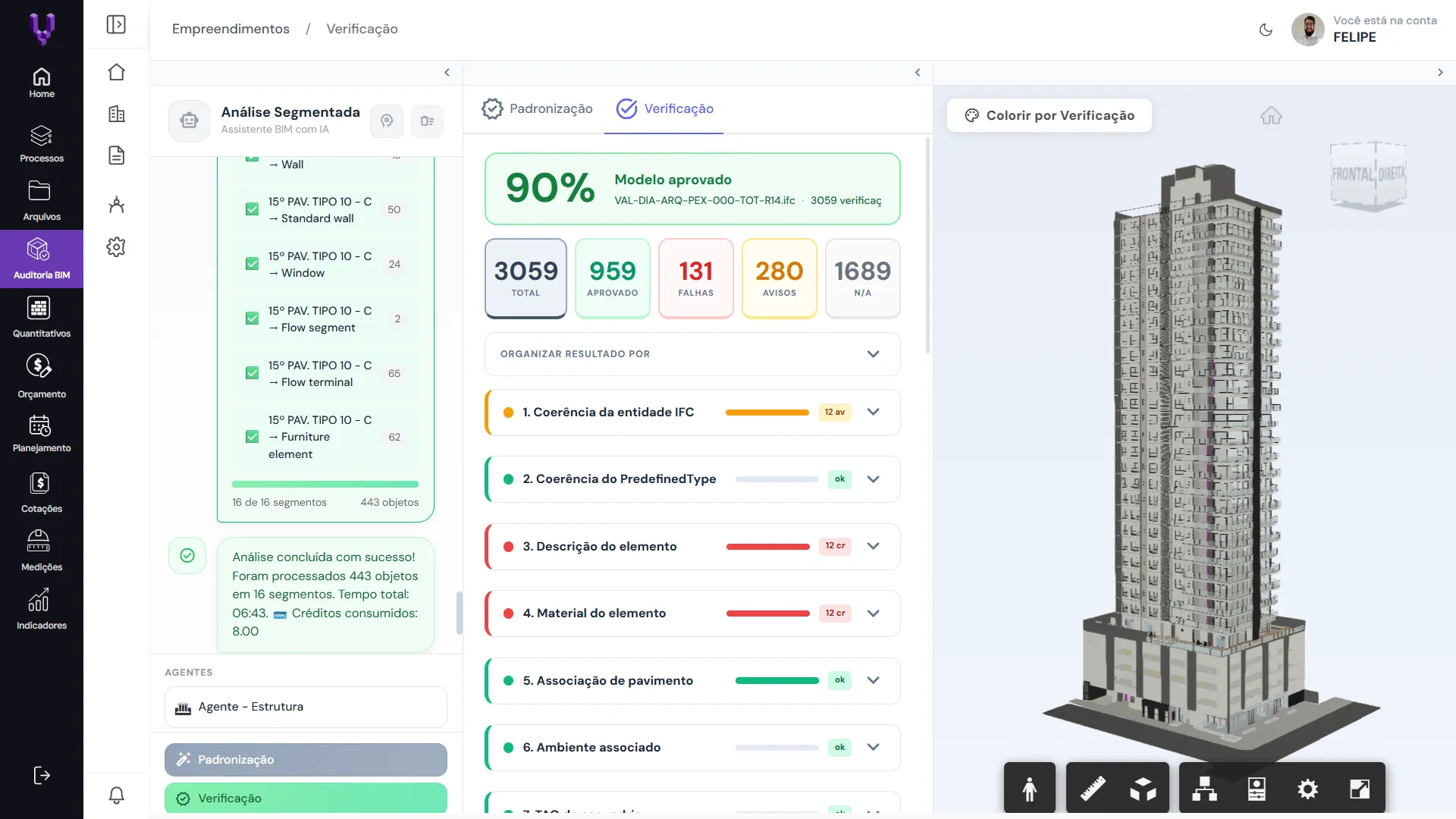Click the list icon next to Análise Segmentada
Image resolution: width=1456 pixels, height=819 pixels.
coord(427,121)
